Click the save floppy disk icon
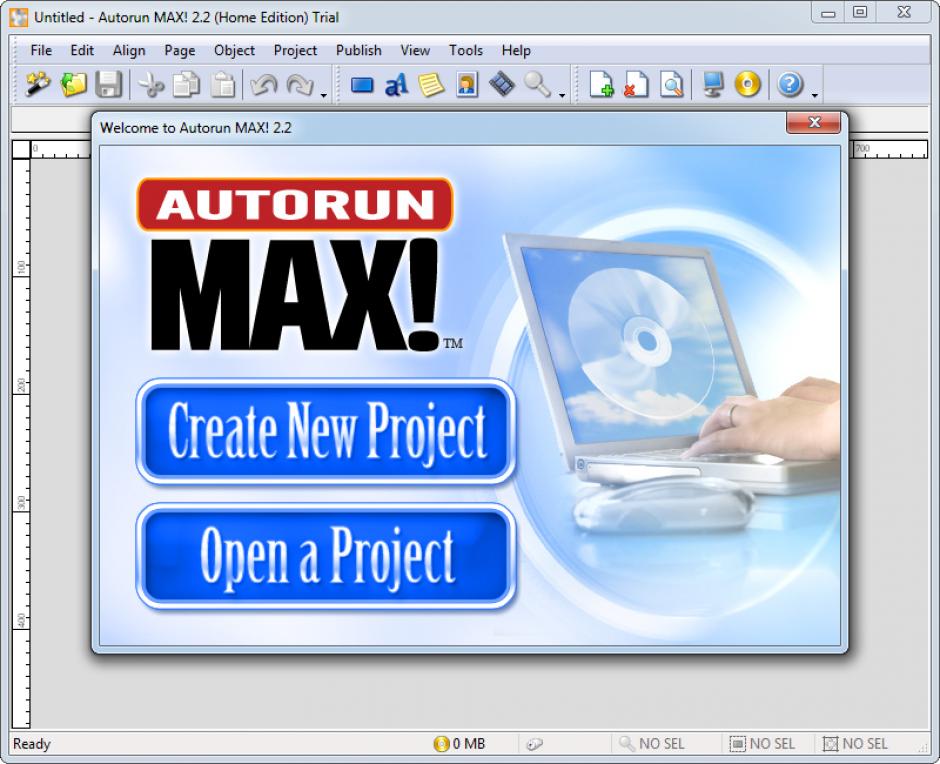 click(109, 84)
